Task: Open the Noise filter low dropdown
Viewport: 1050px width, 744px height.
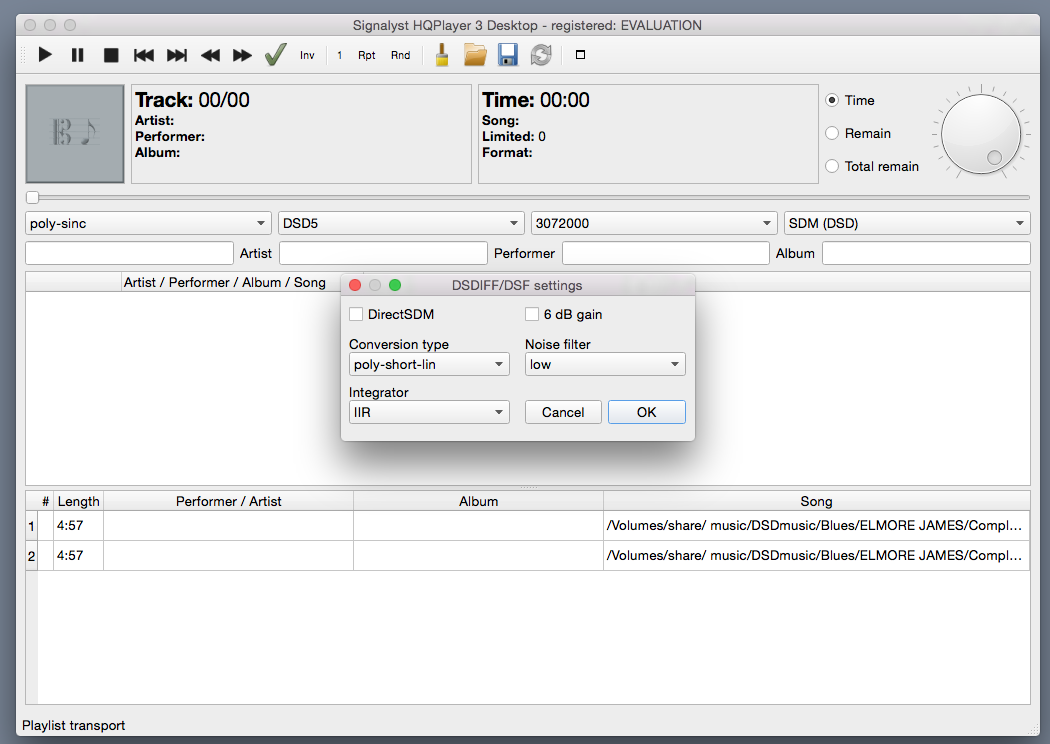Action: coord(605,364)
